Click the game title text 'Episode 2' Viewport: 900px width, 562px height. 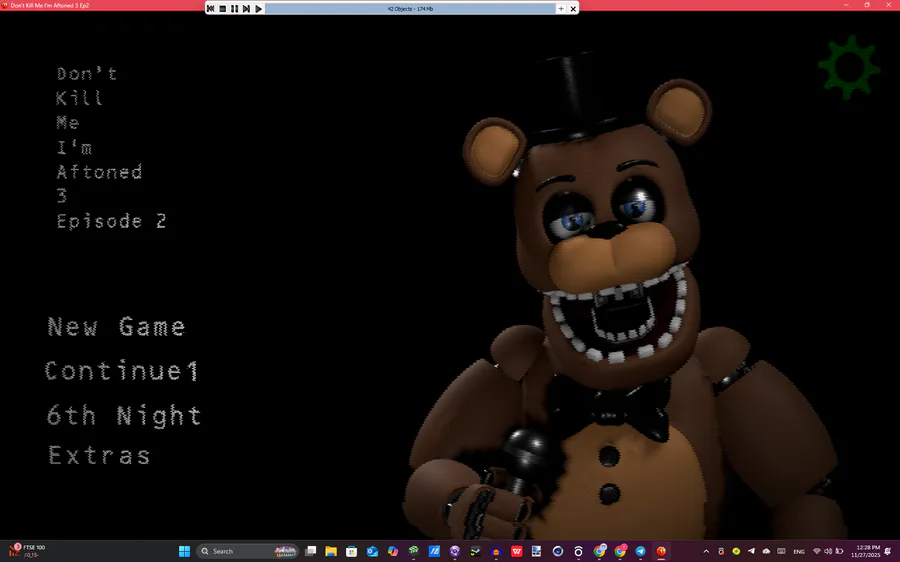[x=111, y=222]
